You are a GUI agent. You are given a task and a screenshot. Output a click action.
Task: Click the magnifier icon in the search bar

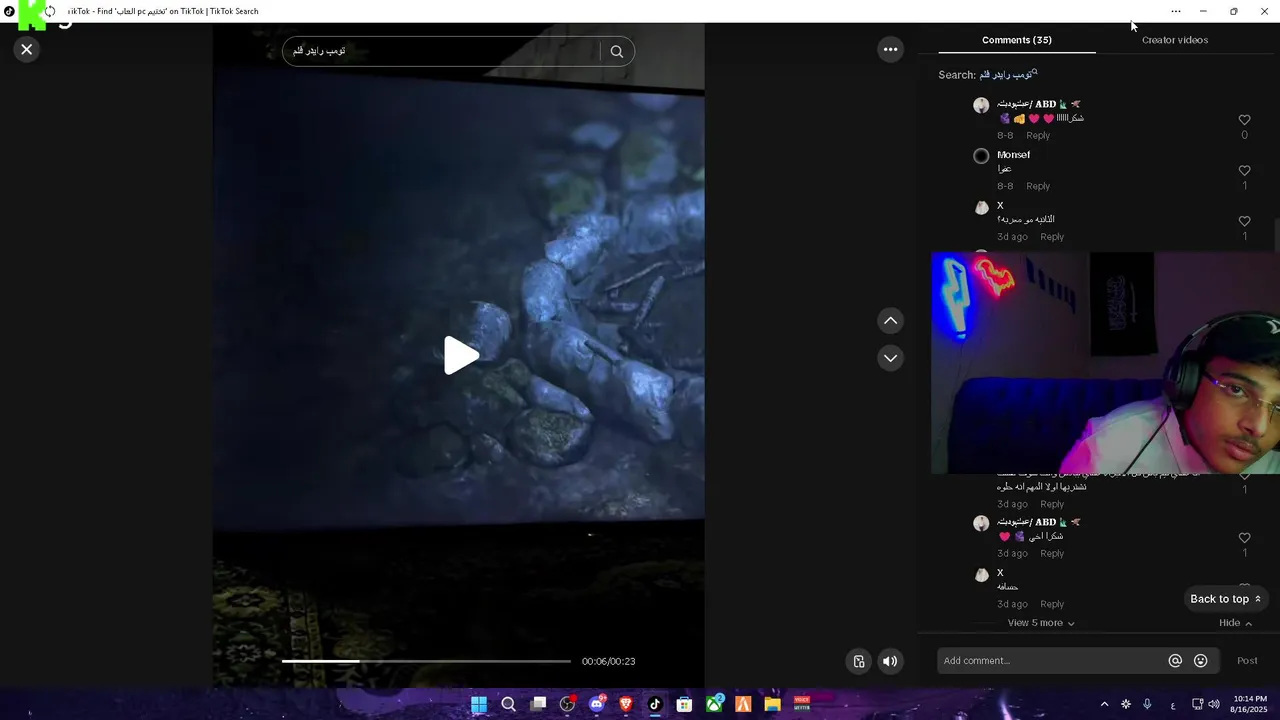[616, 51]
